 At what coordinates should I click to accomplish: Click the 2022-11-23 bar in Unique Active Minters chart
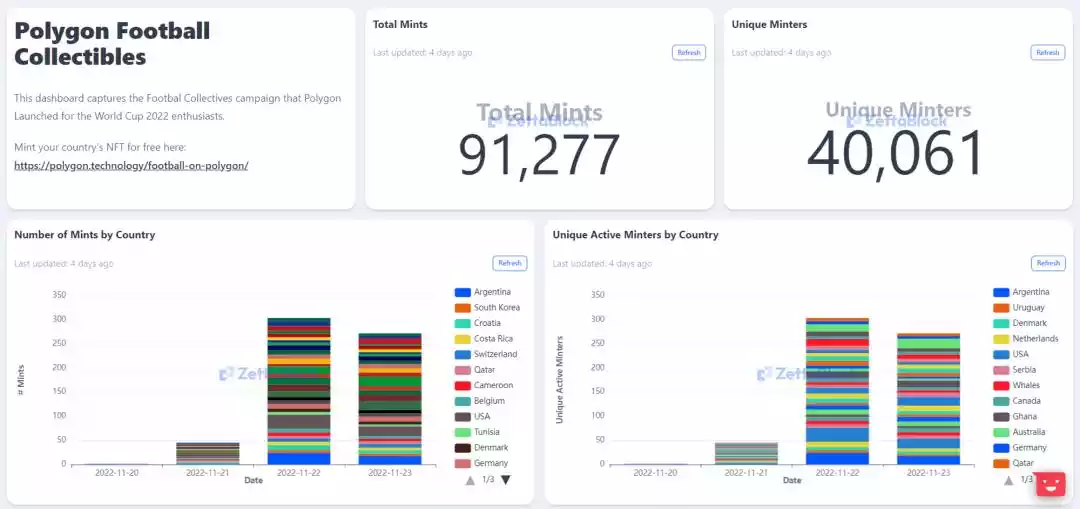coord(928,398)
